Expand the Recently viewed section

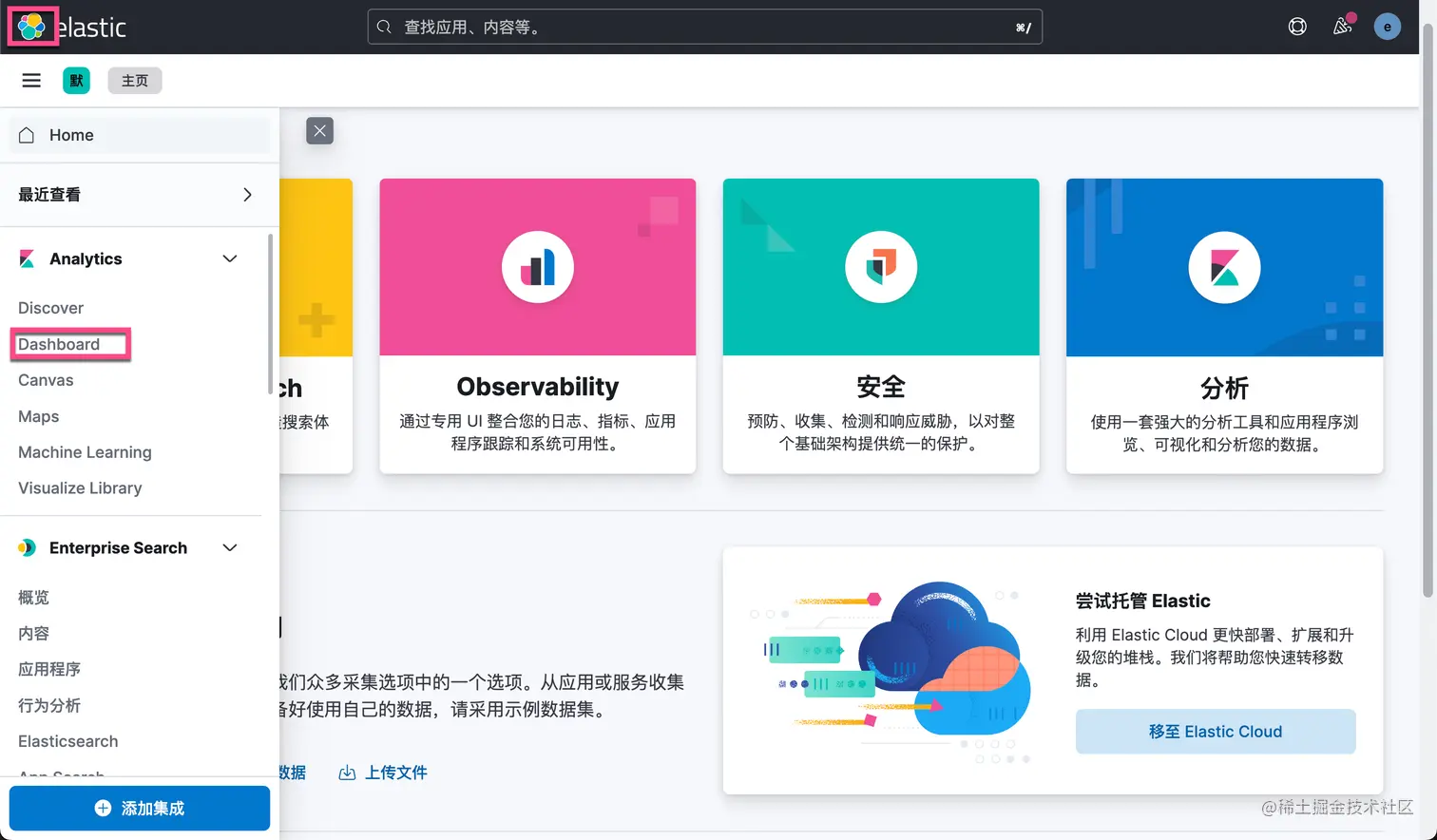point(247,195)
